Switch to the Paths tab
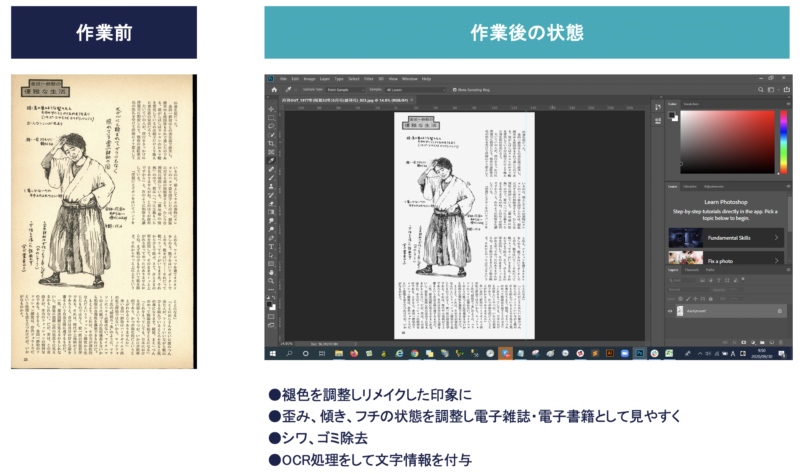Screen dimensions: 800x474 pos(710,270)
